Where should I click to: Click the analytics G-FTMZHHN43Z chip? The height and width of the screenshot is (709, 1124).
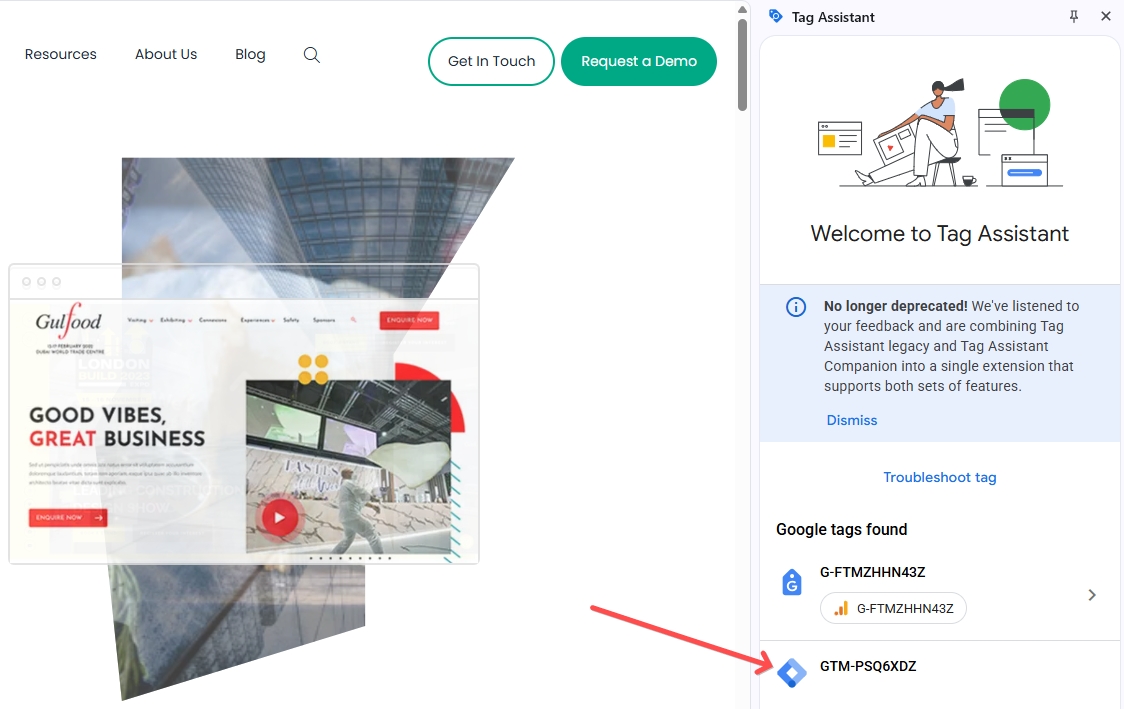[893, 608]
